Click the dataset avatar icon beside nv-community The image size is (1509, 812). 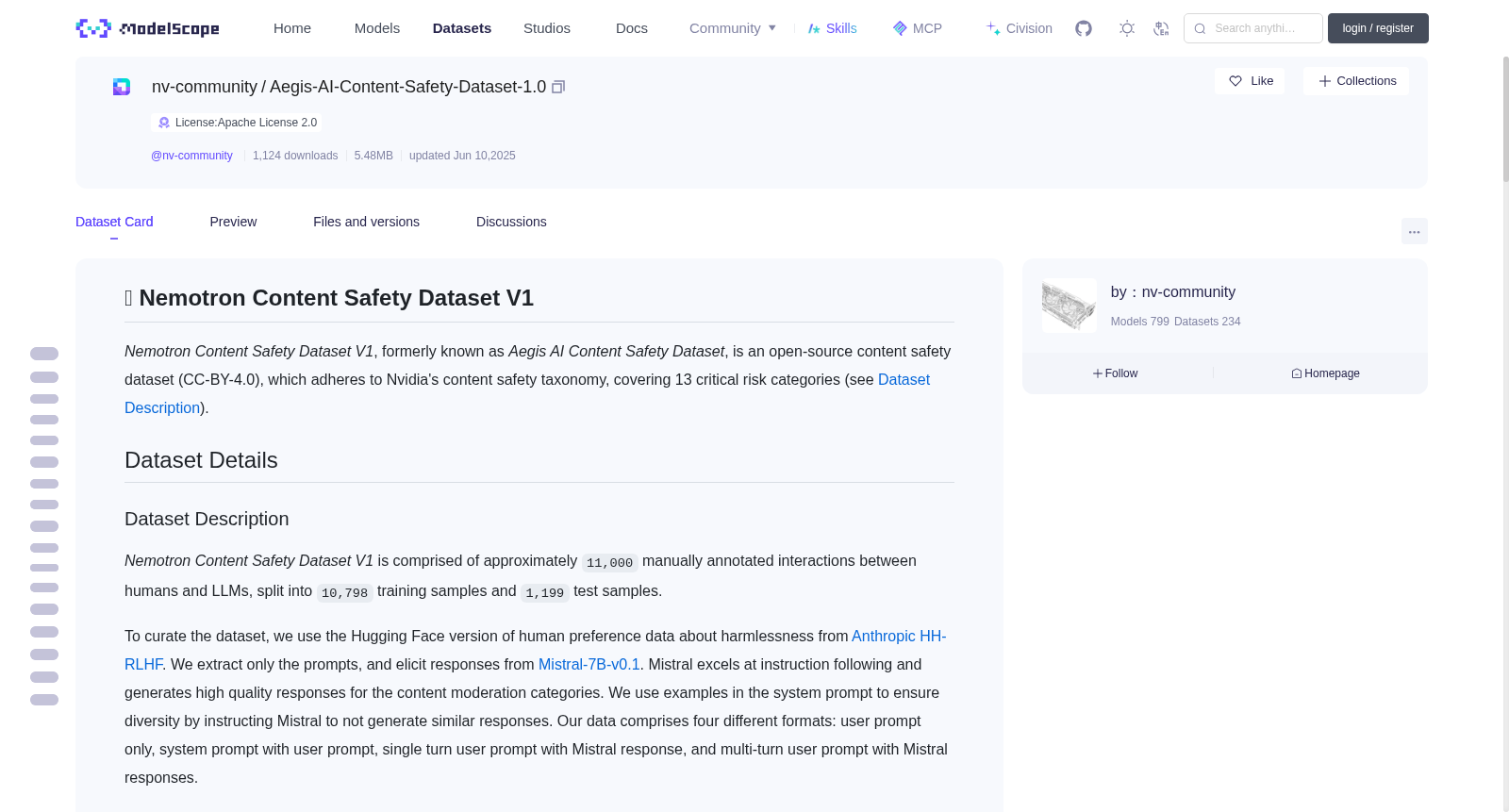[122, 87]
